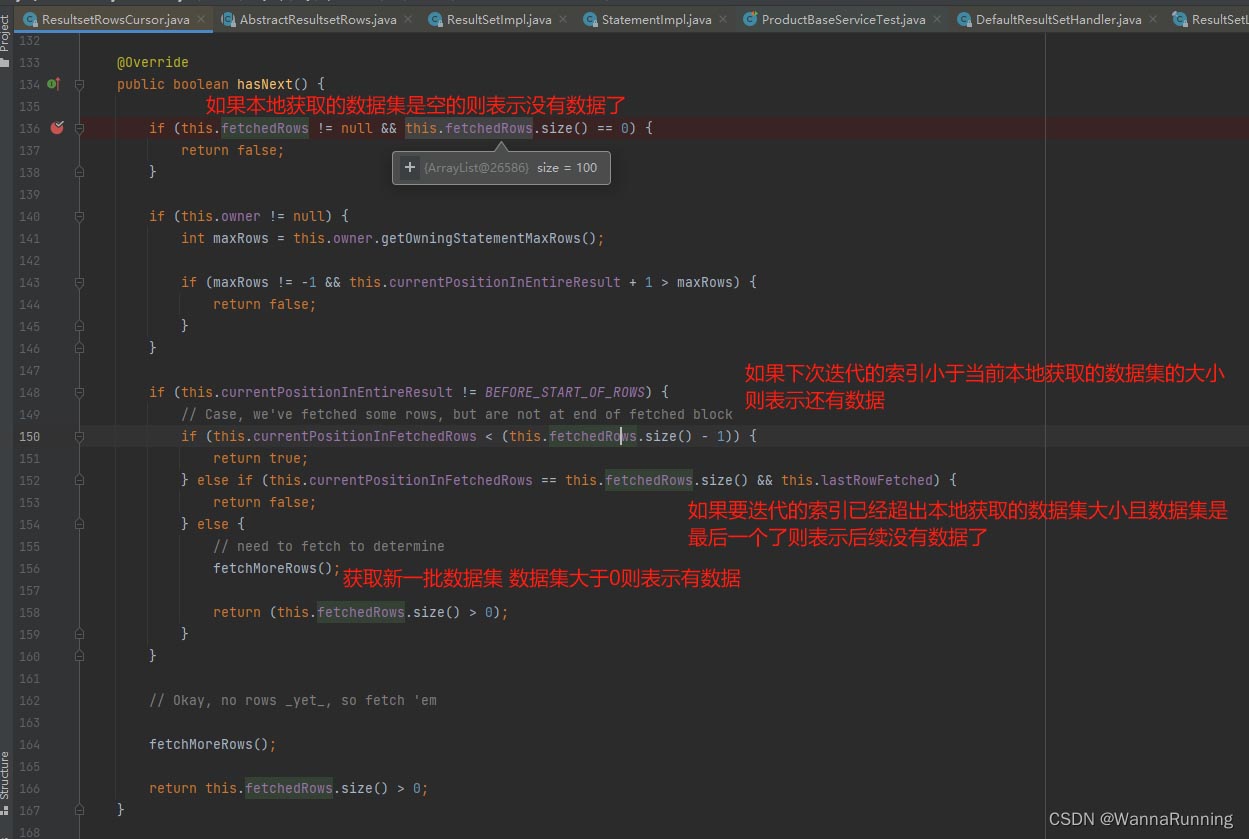1249x839 pixels.
Task: Click the ResultsetRowsCursor.java class file icon
Action: coord(31,19)
